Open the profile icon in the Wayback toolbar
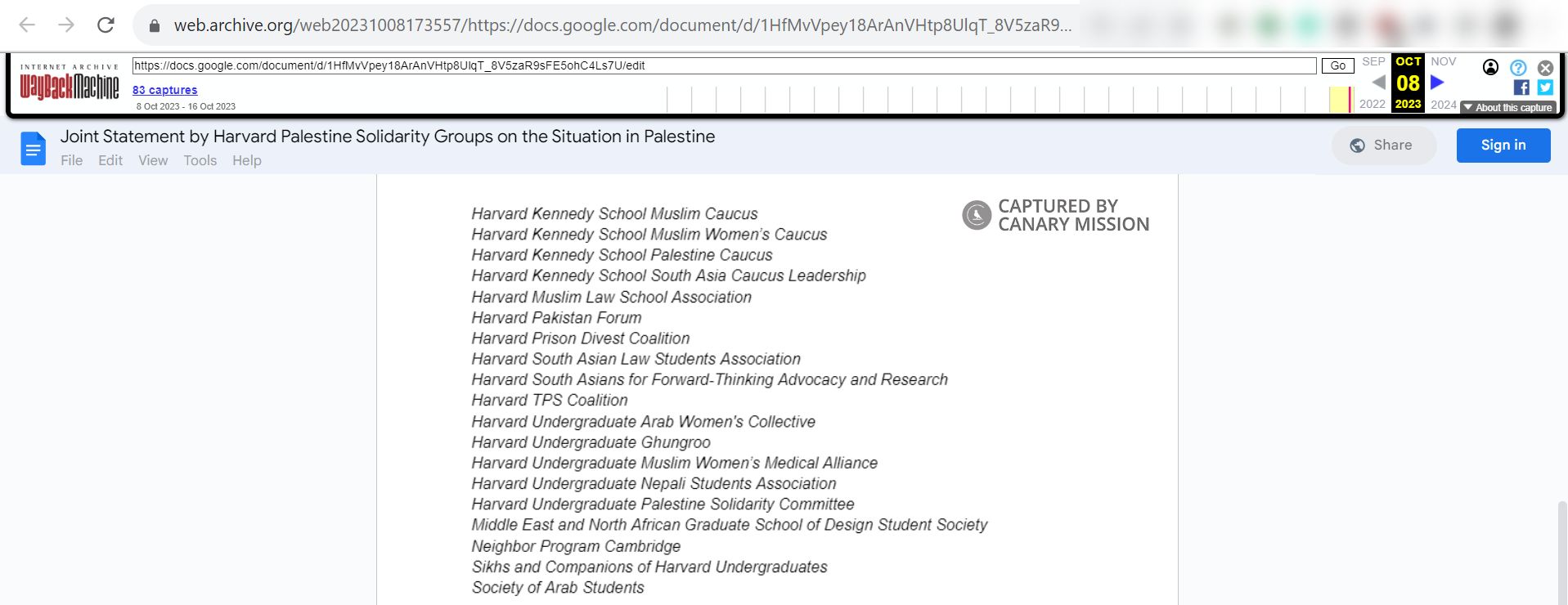Image resolution: width=1568 pixels, height=605 pixels. (1490, 67)
